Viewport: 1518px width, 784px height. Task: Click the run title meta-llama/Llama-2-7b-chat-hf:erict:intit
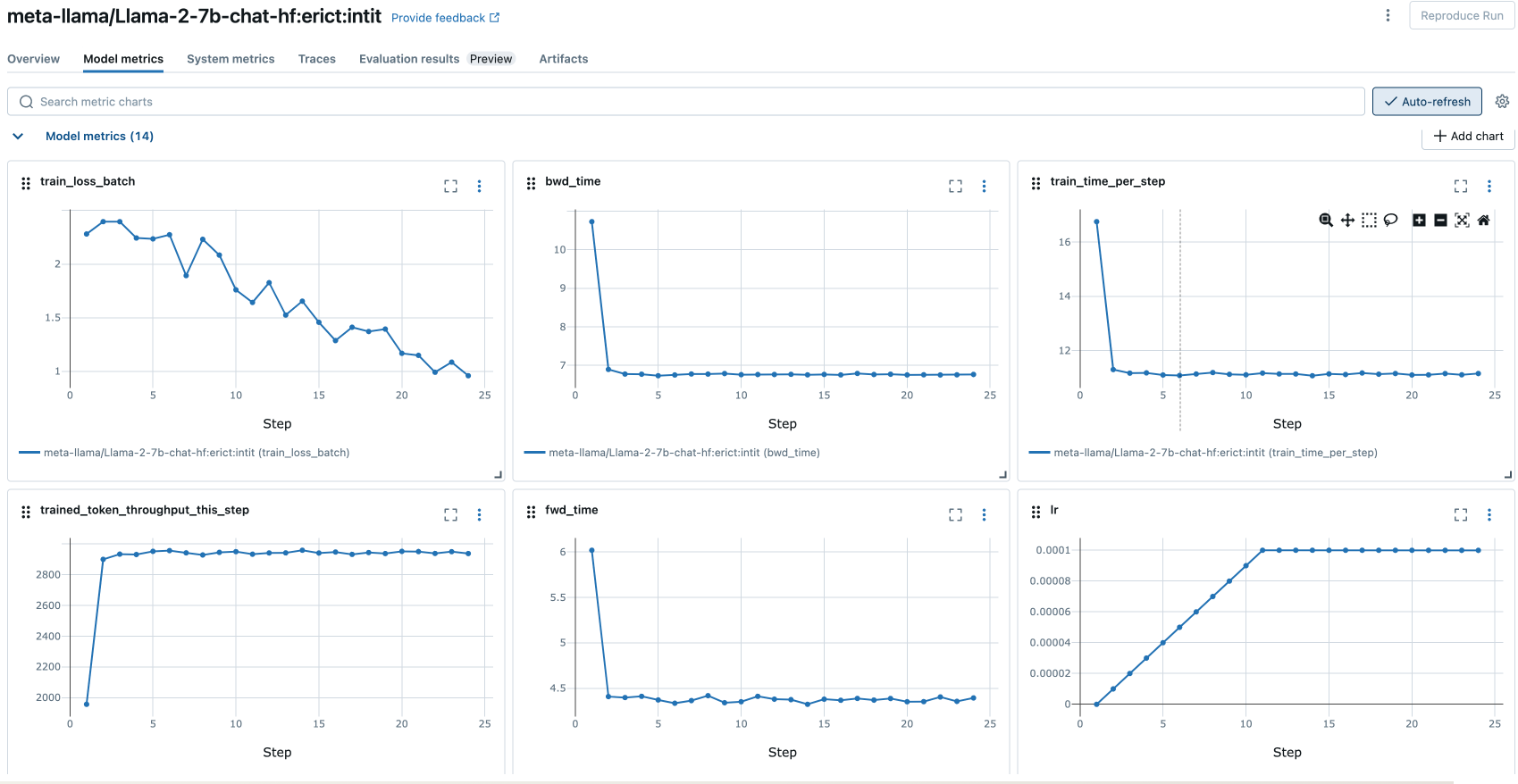coord(194,16)
